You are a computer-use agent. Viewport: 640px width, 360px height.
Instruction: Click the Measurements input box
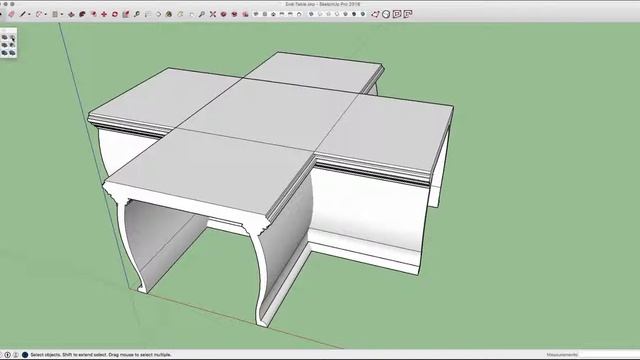click(609, 355)
